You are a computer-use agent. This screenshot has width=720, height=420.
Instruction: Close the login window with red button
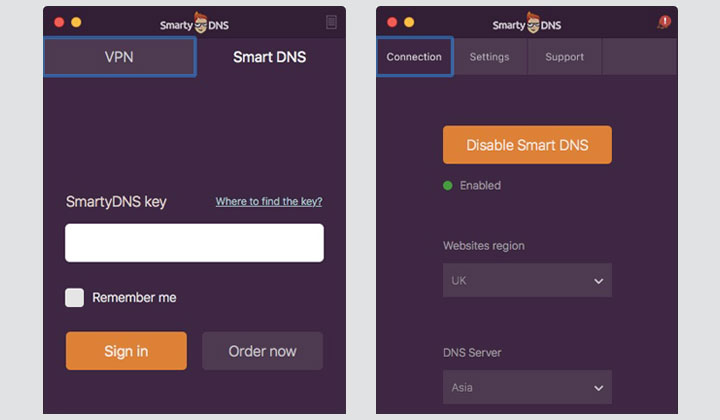(59, 22)
